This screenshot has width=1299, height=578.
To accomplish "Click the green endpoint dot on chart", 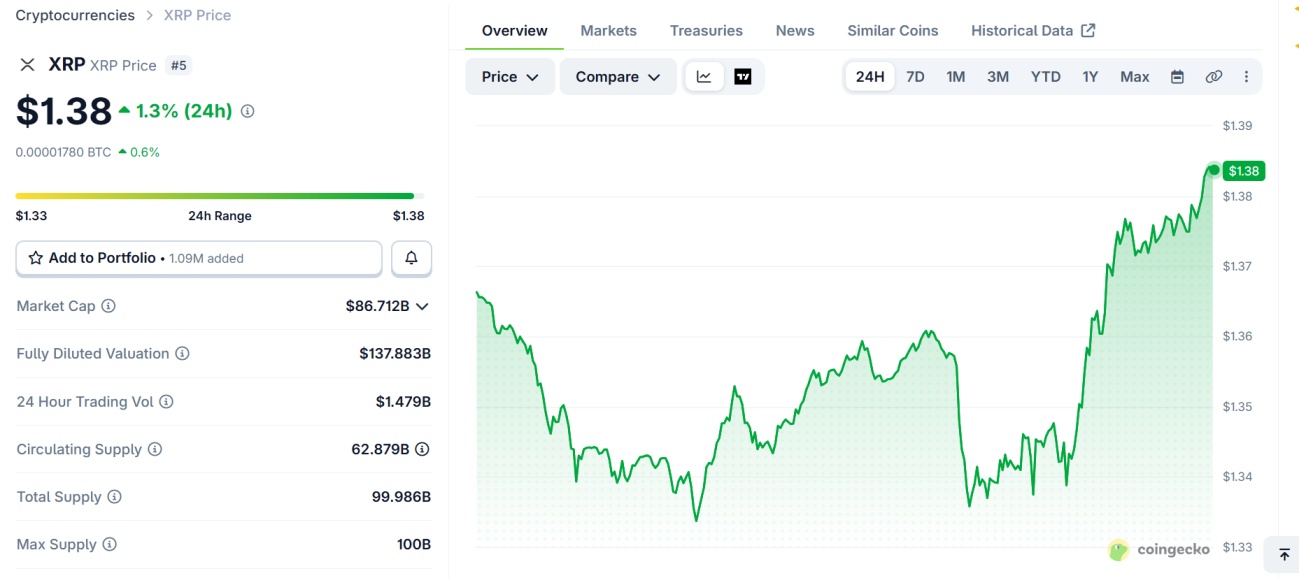I will click(x=1214, y=170).
